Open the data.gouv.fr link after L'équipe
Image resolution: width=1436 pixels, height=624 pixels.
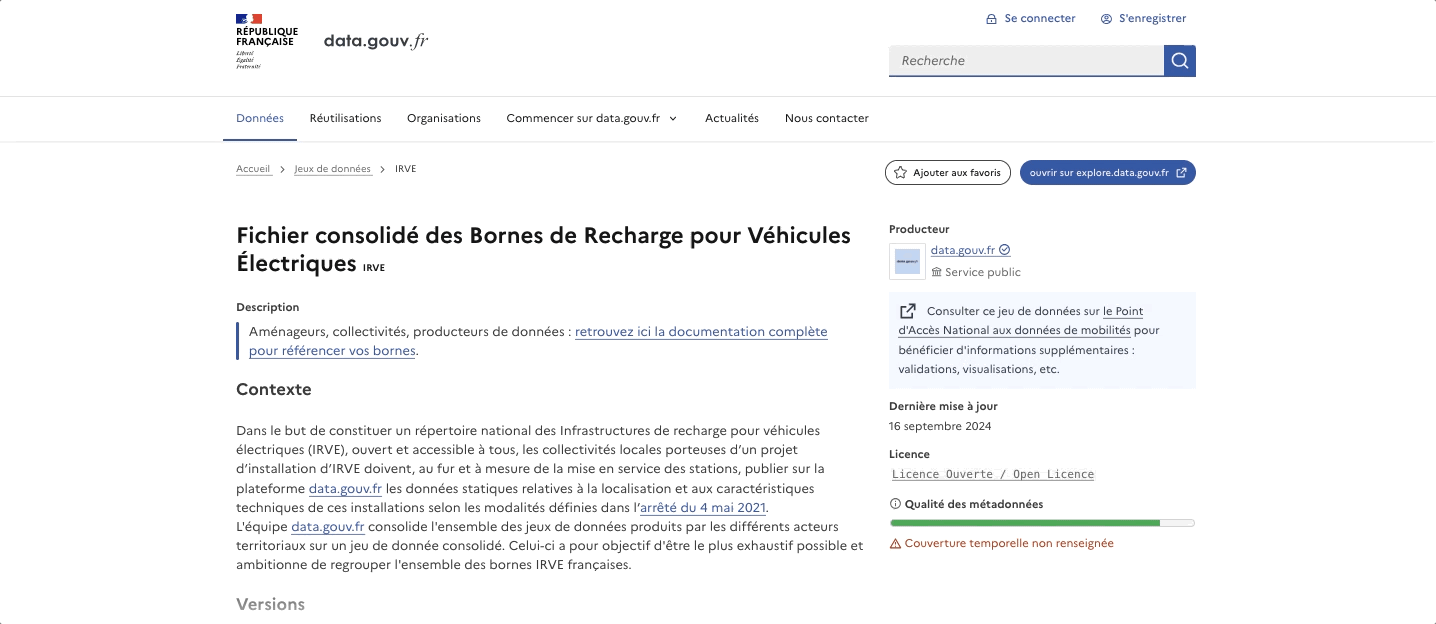pos(328,527)
